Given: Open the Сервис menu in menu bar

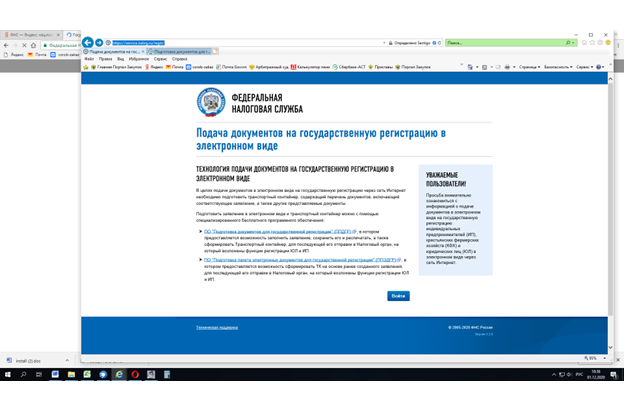Looking at the screenshot, I should 160,59.
